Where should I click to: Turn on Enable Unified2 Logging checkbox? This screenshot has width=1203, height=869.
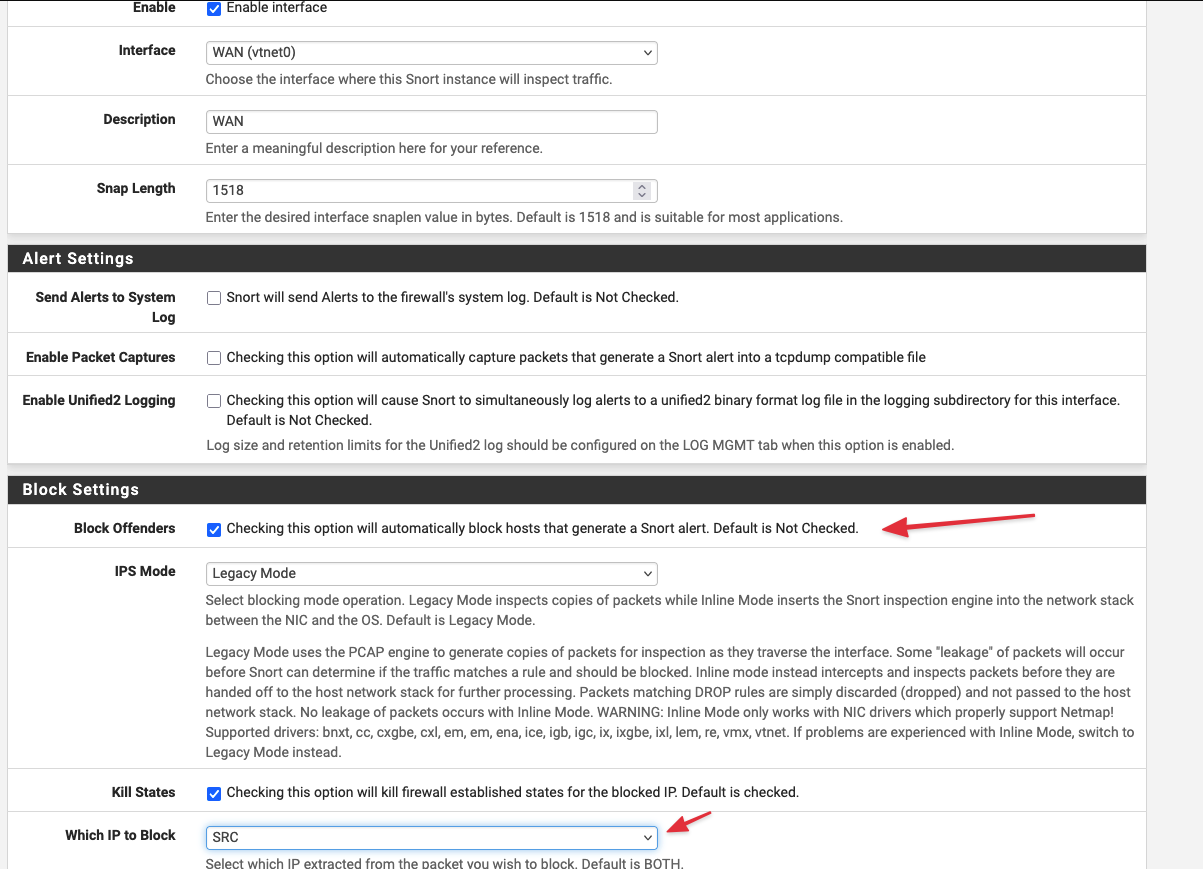pos(214,401)
